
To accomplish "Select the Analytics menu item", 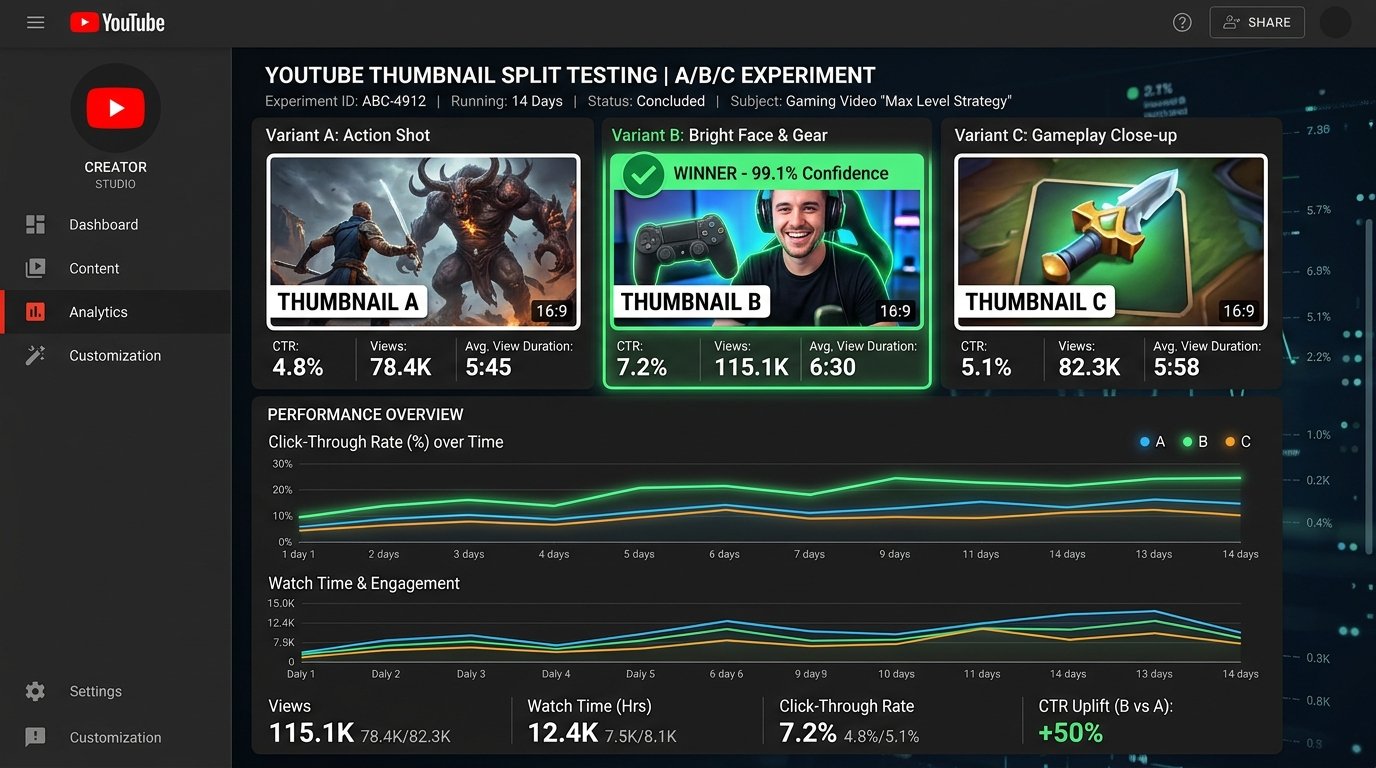I will coord(116,312).
